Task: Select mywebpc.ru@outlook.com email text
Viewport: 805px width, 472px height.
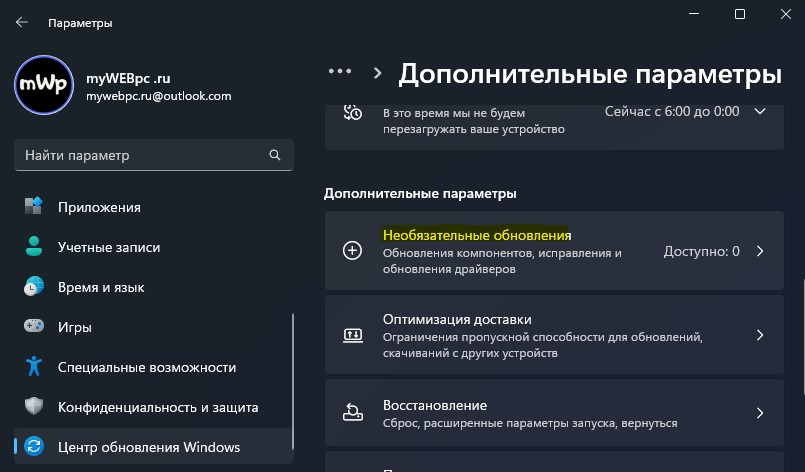Action: pos(159,96)
